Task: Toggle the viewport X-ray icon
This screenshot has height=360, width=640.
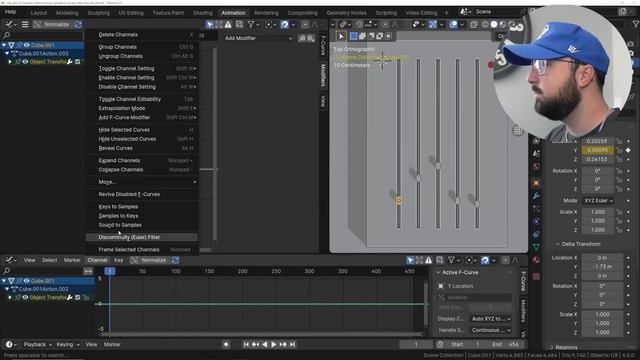Action: pyautogui.click(x=473, y=24)
